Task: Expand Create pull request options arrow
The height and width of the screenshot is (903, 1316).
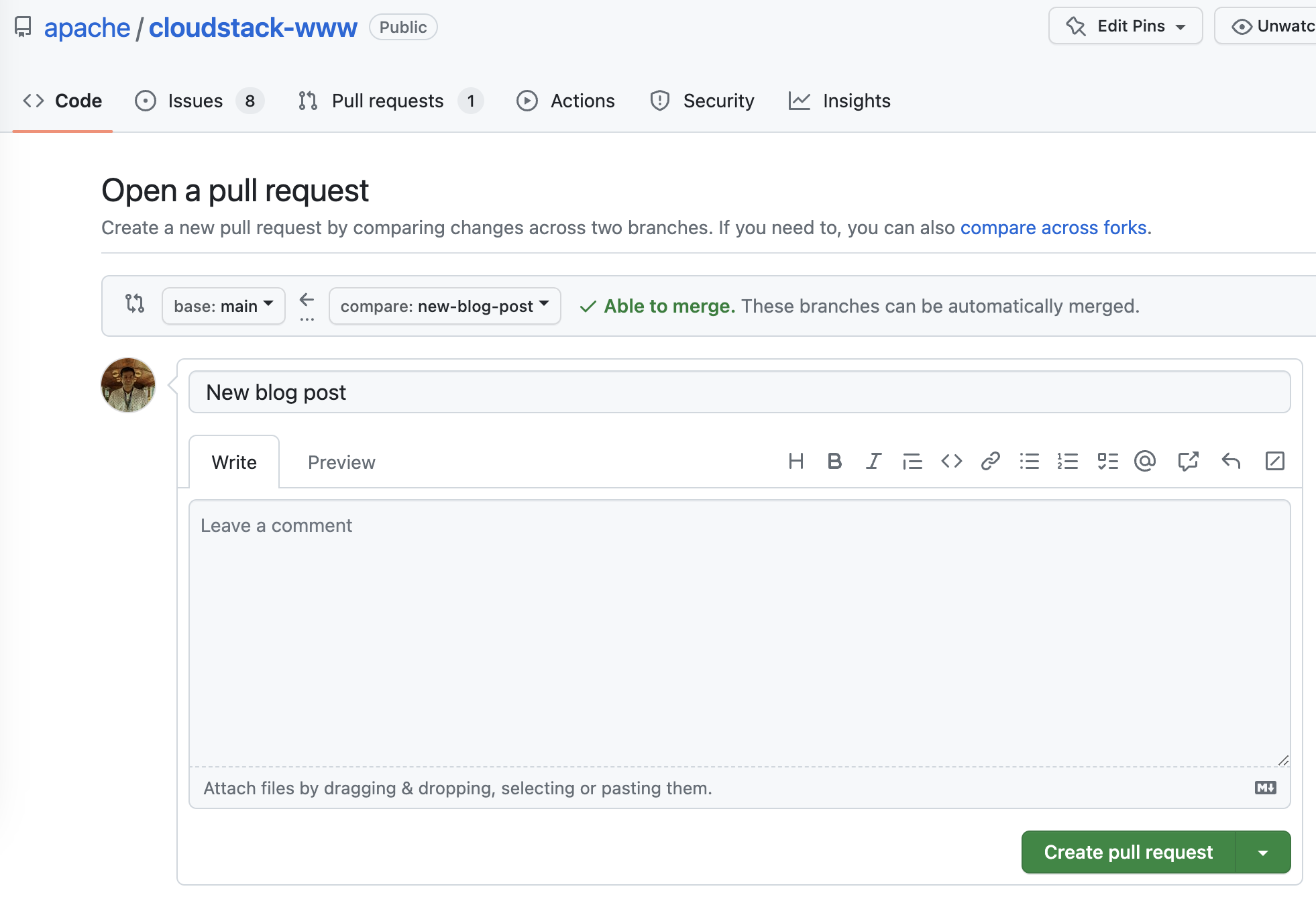Action: pyautogui.click(x=1264, y=853)
